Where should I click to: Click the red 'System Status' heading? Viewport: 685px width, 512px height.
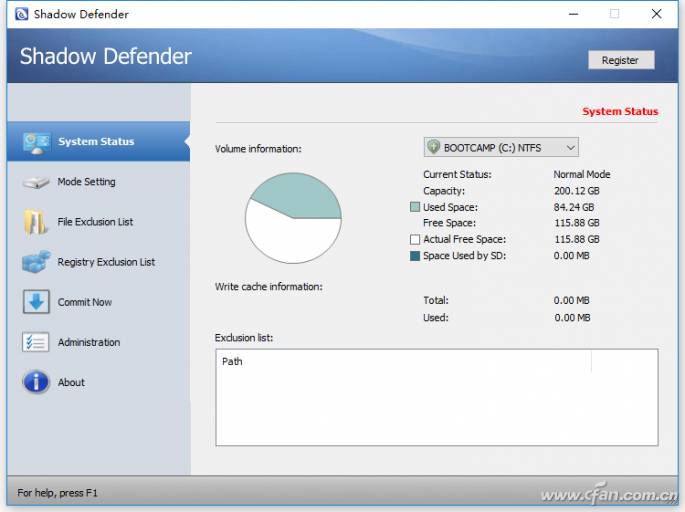click(620, 111)
